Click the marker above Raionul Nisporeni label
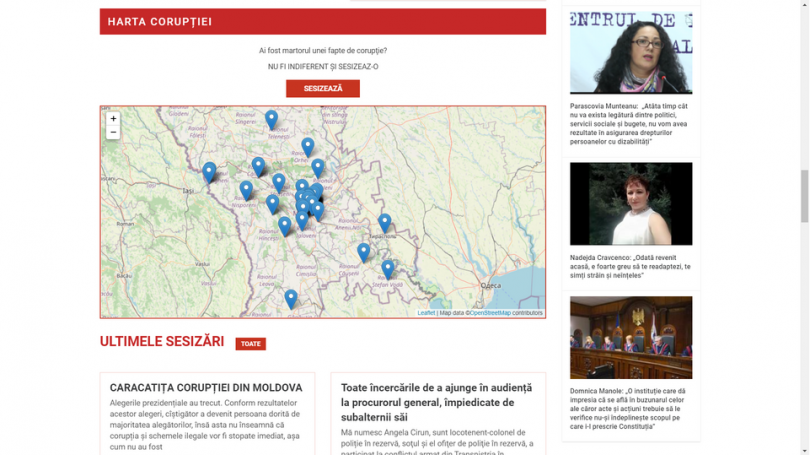Image resolution: width=810 pixels, height=455 pixels. (x=246, y=191)
